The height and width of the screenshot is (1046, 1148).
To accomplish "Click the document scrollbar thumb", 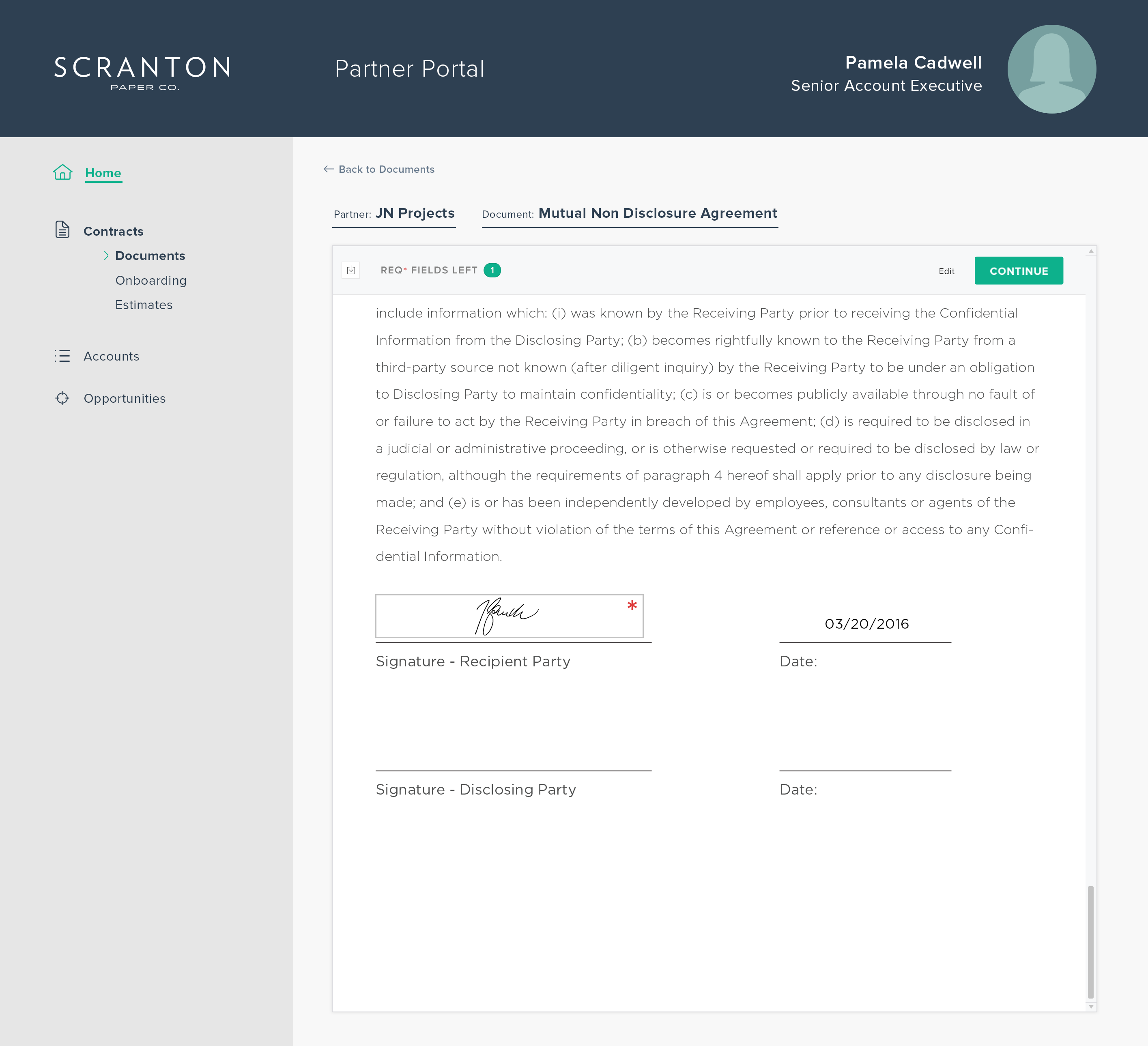I will [1090, 941].
